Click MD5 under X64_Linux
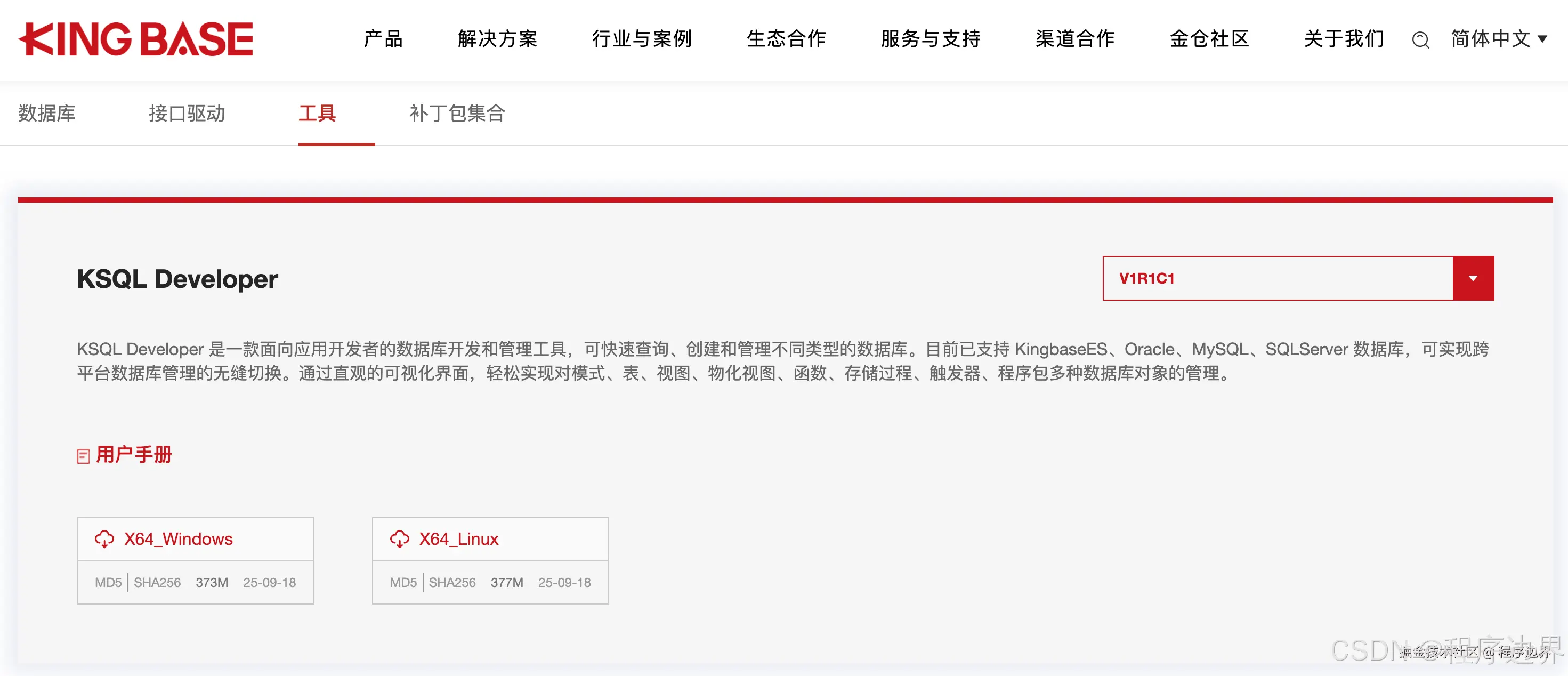 (403, 582)
